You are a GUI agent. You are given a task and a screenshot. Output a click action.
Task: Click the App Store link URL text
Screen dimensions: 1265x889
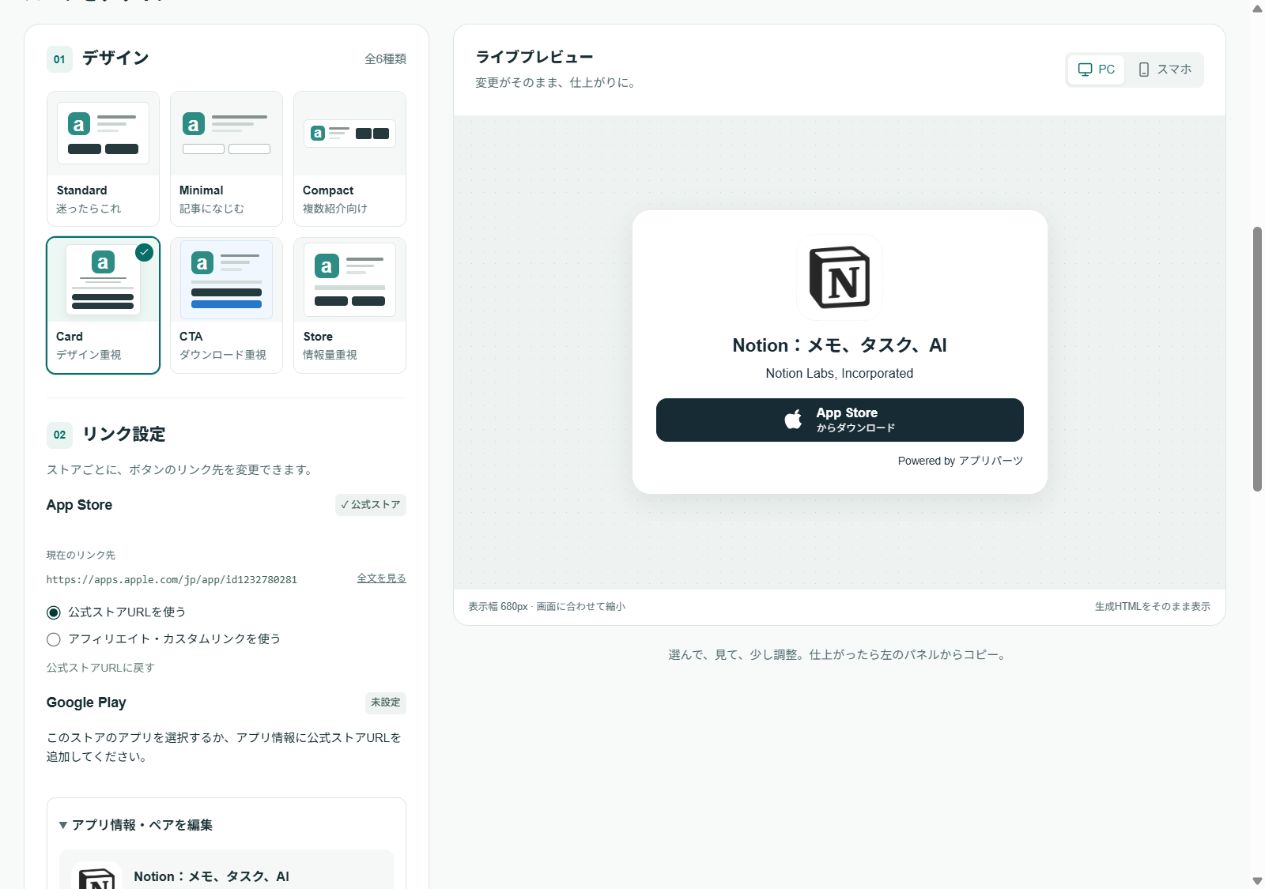point(172,579)
